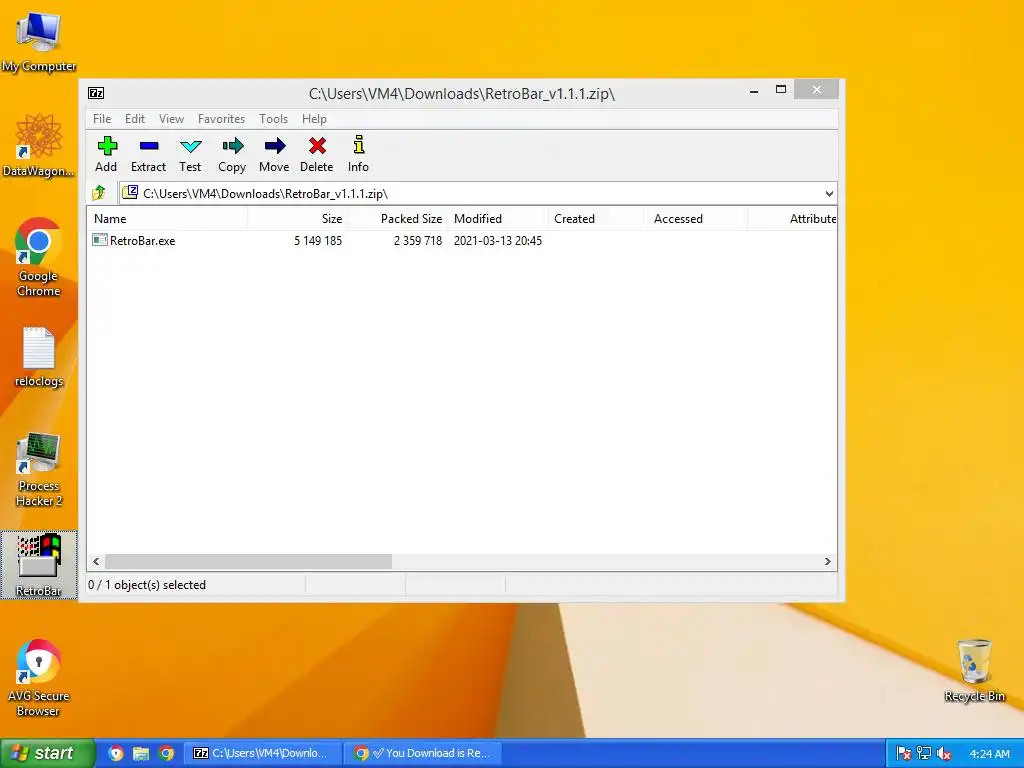
Task: Click the archive path input field
Action: (x=477, y=193)
